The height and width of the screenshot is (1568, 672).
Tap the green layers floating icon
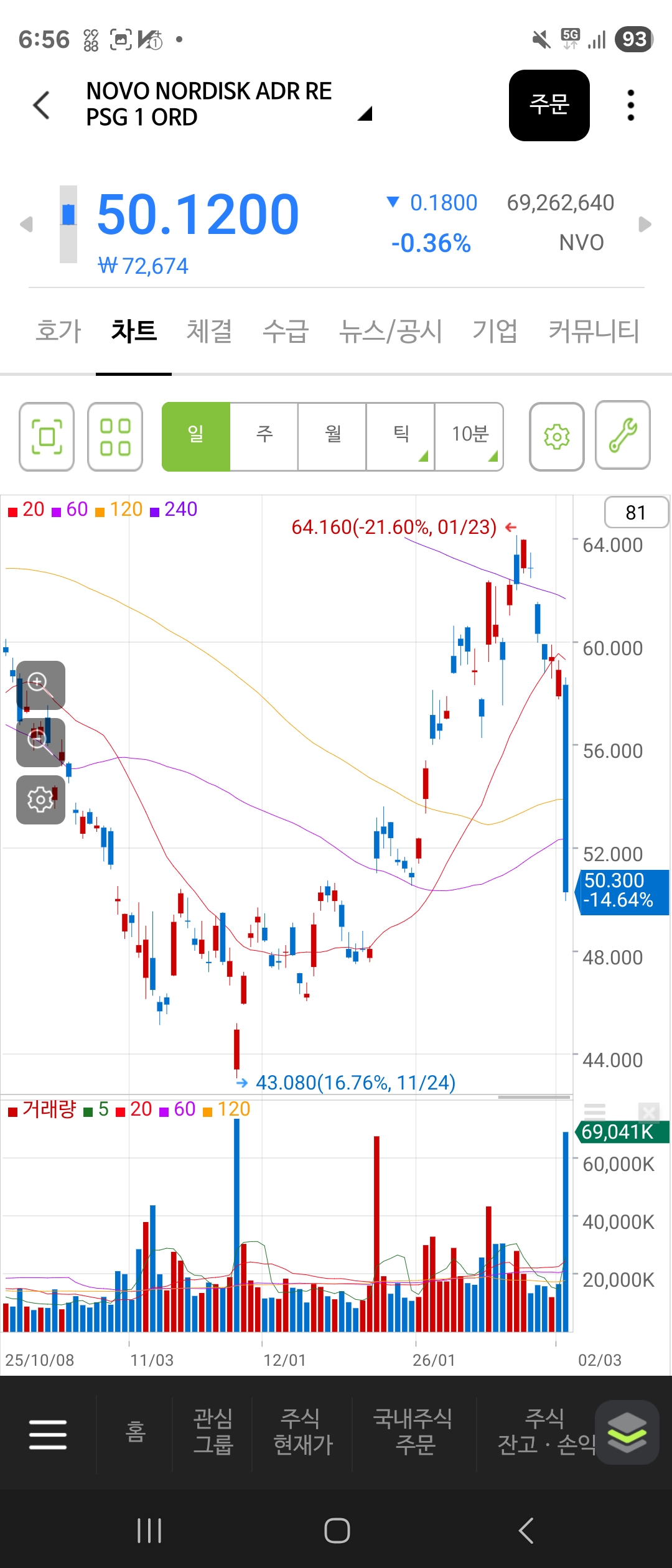pyautogui.click(x=627, y=1432)
